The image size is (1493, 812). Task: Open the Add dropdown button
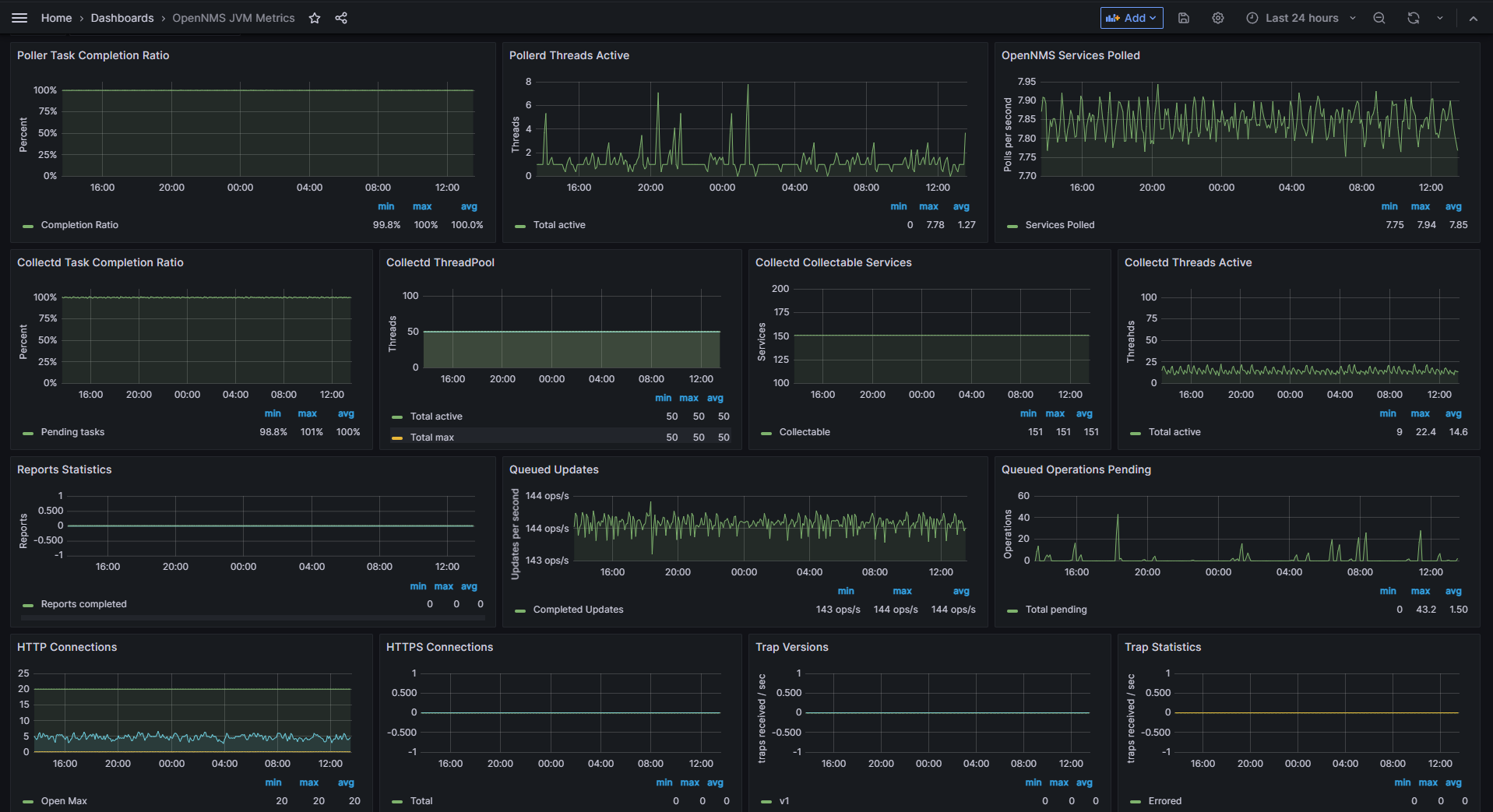click(x=1132, y=18)
